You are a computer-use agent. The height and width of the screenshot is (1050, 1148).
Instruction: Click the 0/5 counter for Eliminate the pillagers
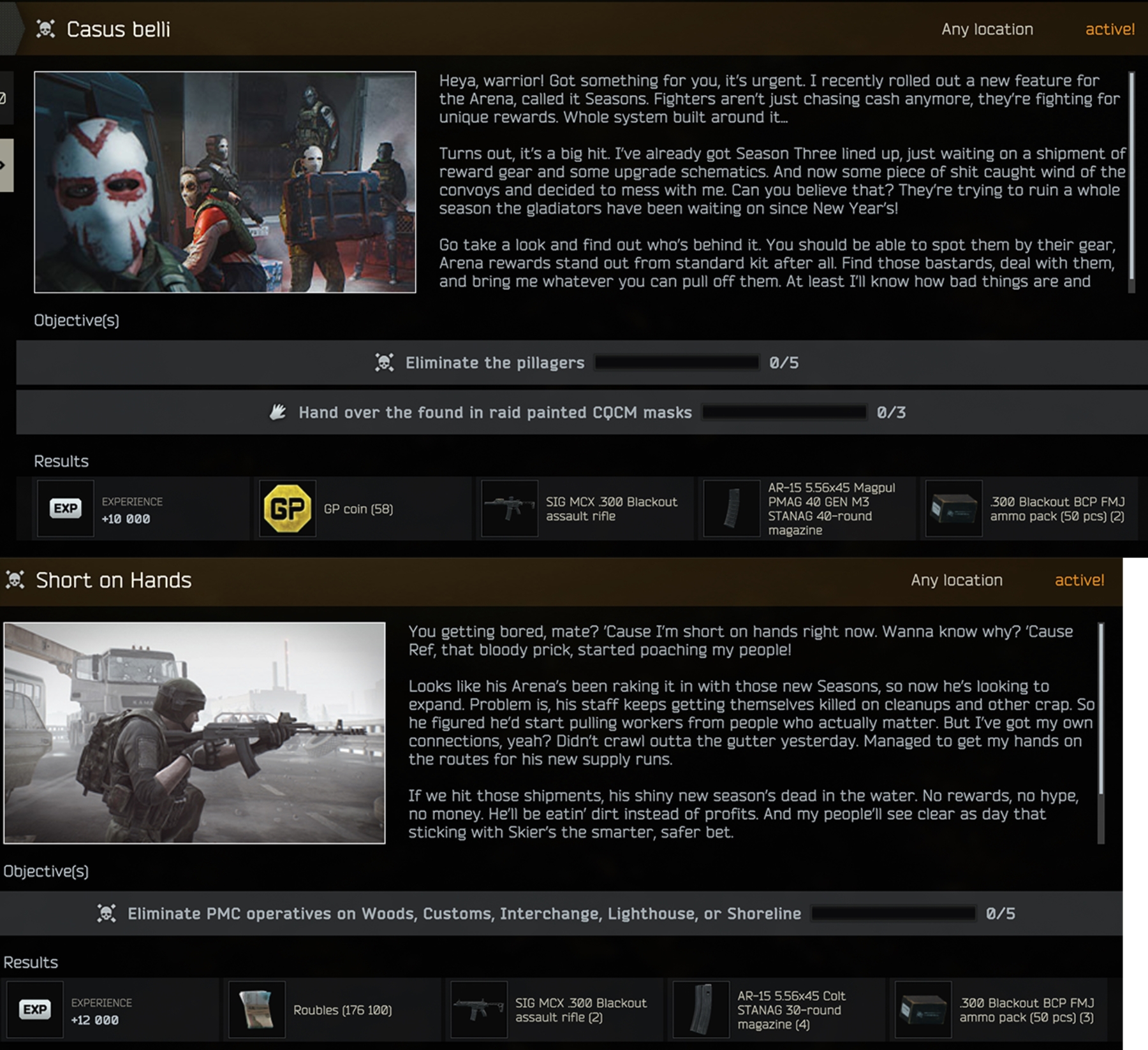(x=784, y=363)
